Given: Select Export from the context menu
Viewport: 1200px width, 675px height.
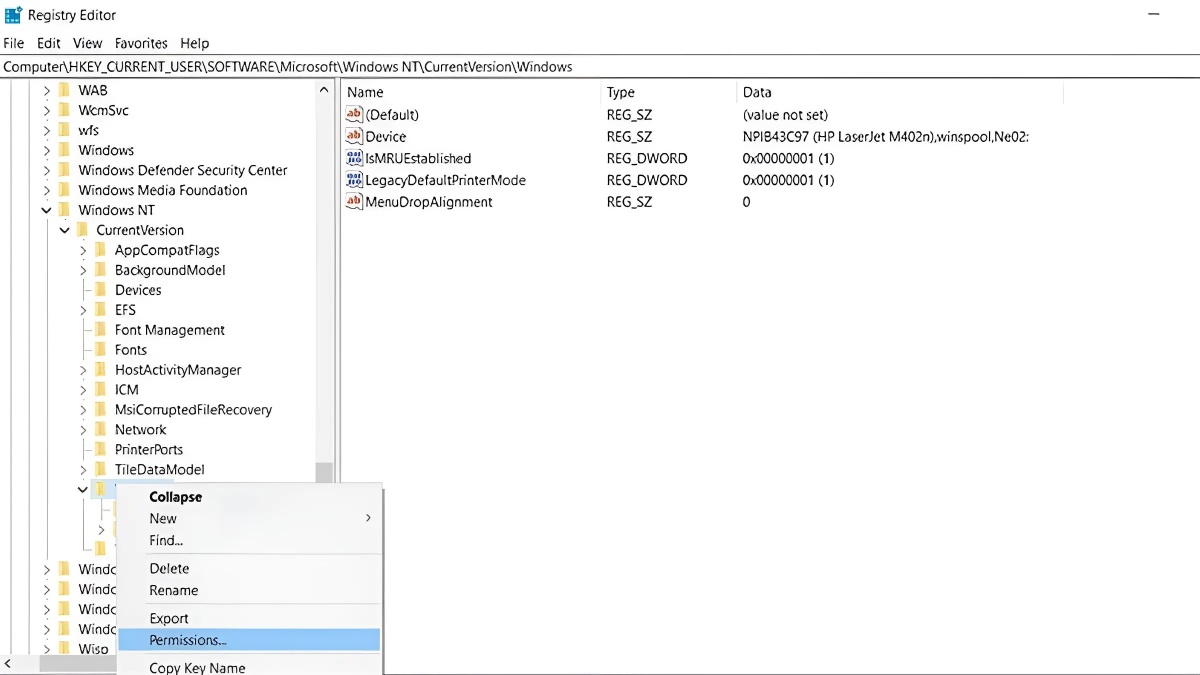Looking at the screenshot, I should coord(169,618).
